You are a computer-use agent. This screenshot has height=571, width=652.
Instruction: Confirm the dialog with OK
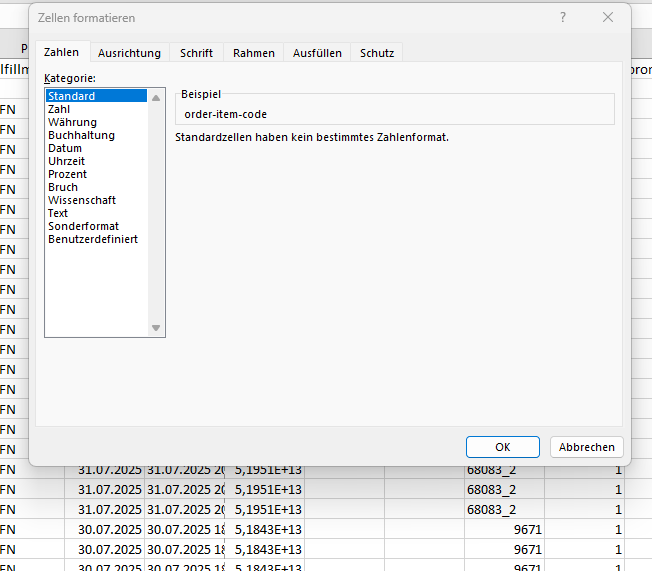click(503, 447)
